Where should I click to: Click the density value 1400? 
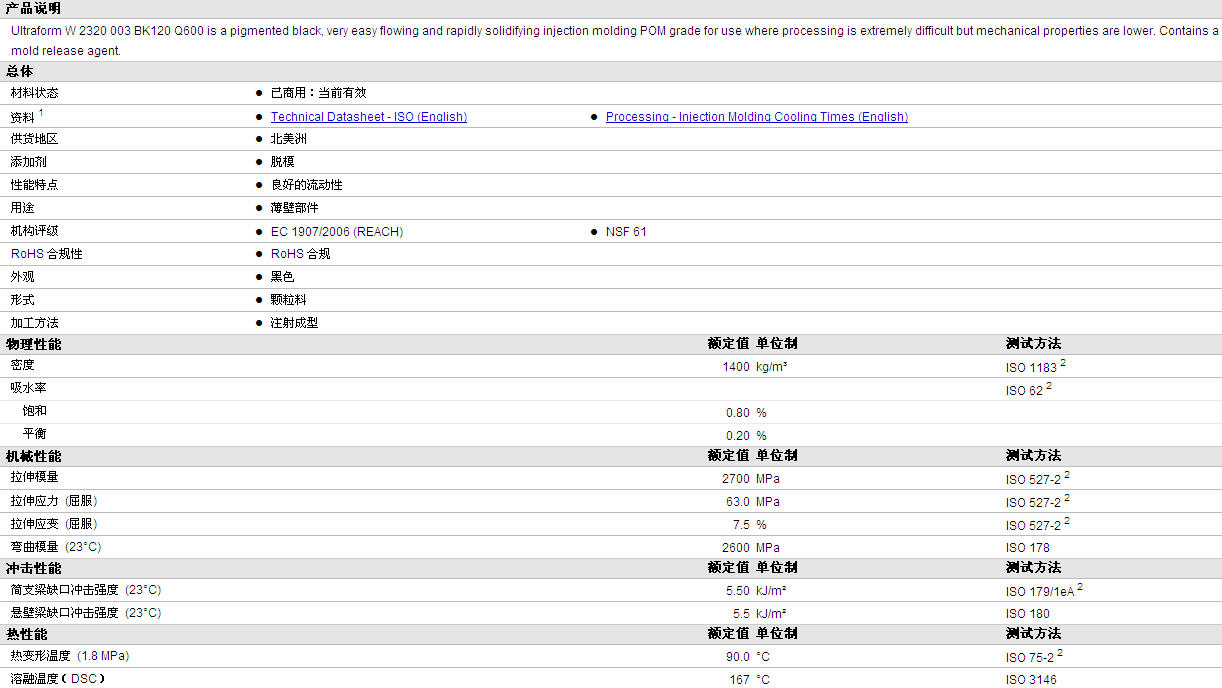pyautogui.click(x=736, y=367)
